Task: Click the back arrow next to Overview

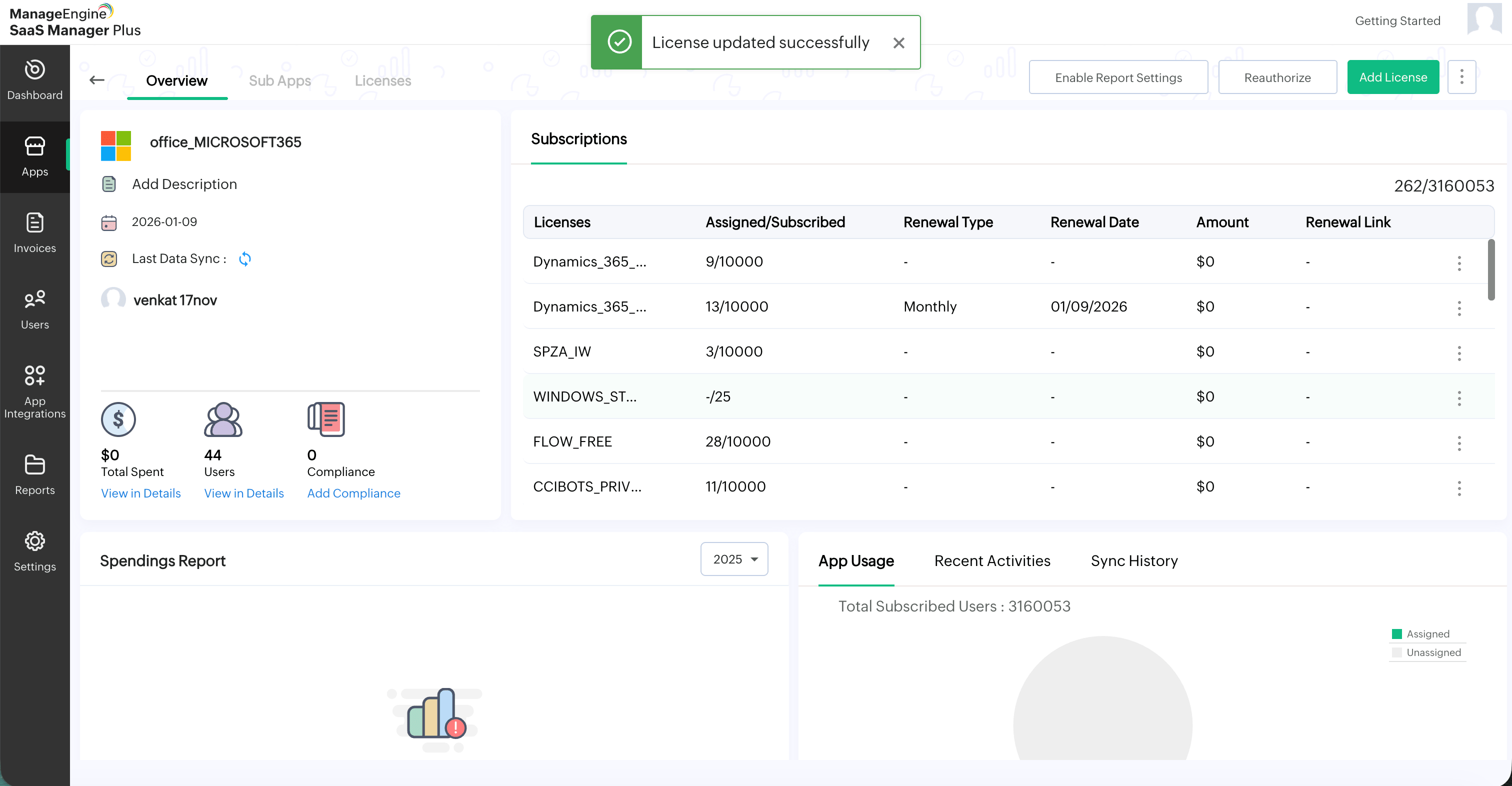Action: click(97, 80)
